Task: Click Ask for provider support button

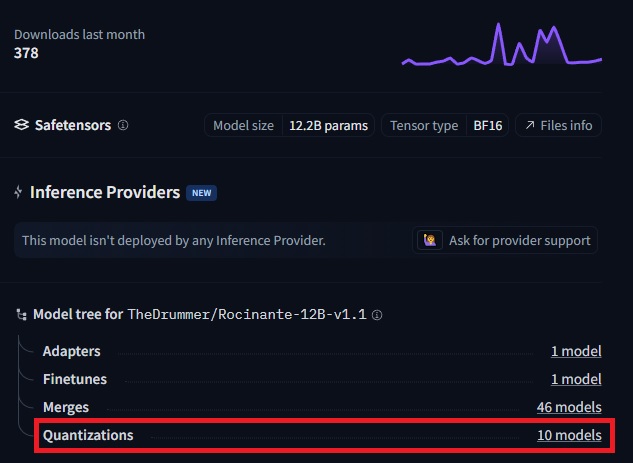Action: [505, 240]
